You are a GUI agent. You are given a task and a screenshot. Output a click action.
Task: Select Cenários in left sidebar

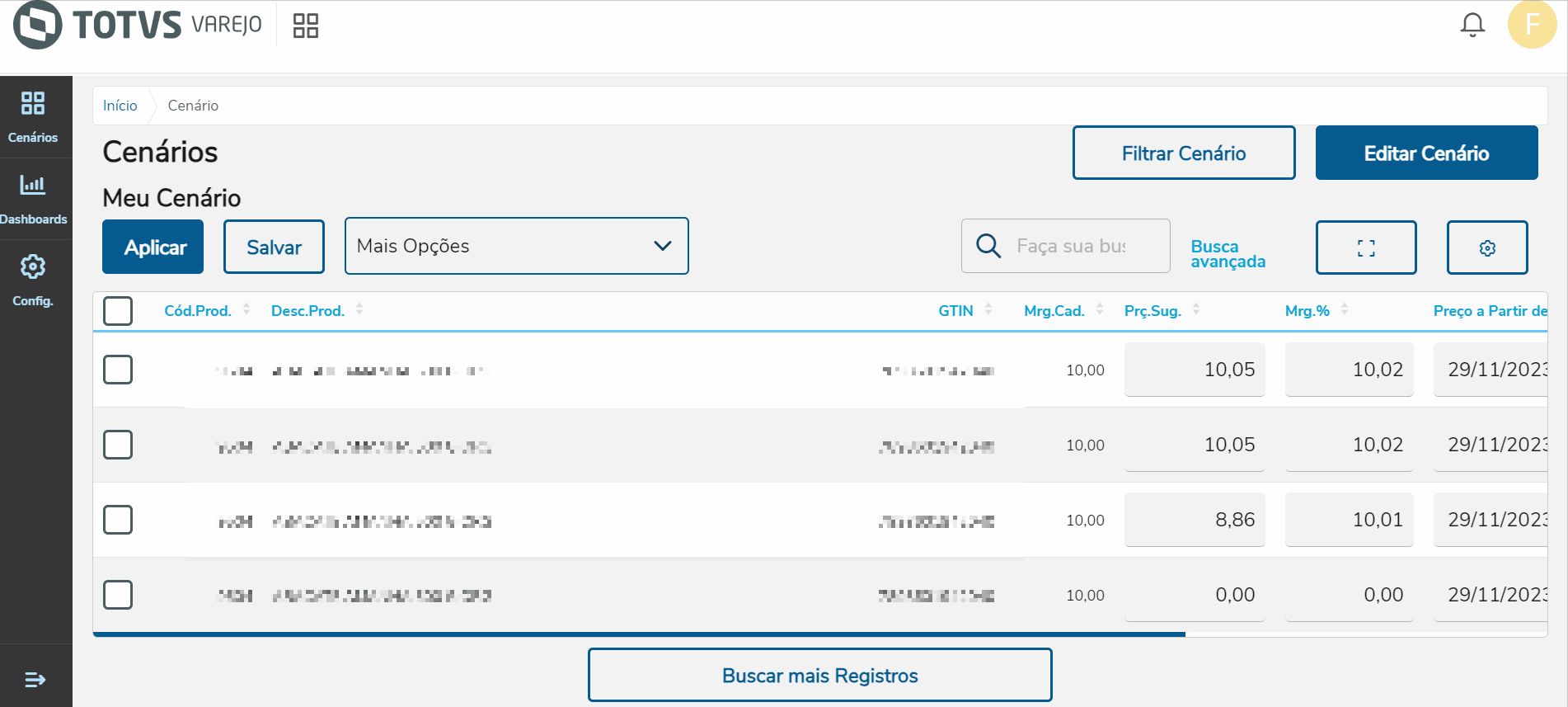click(33, 115)
